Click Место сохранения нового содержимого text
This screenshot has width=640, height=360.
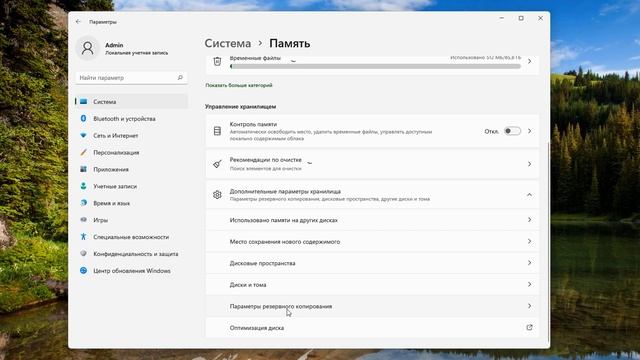pyautogui.click(x=285, y=242)
